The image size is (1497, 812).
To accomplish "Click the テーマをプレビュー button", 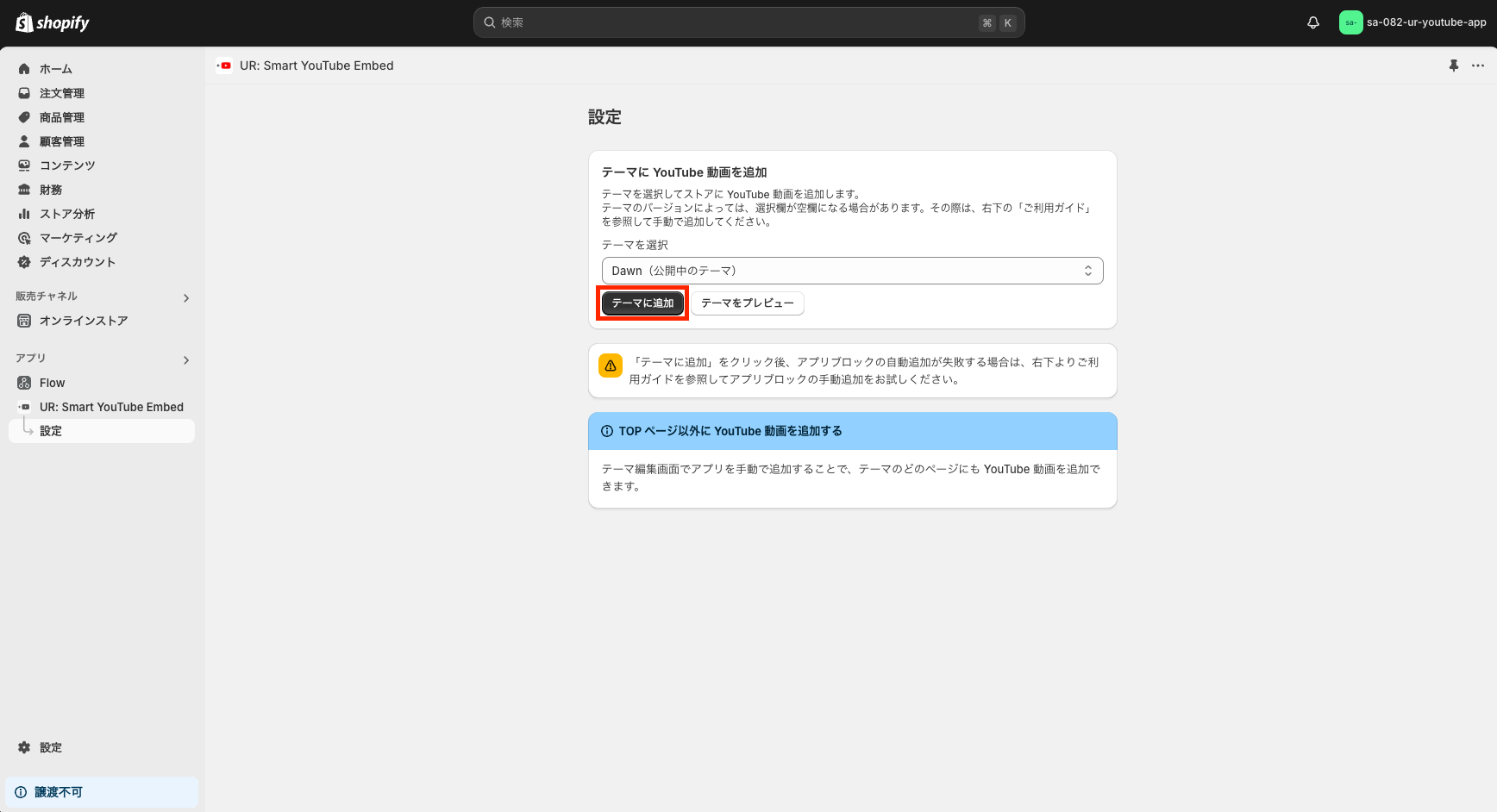I will (747, 303).
